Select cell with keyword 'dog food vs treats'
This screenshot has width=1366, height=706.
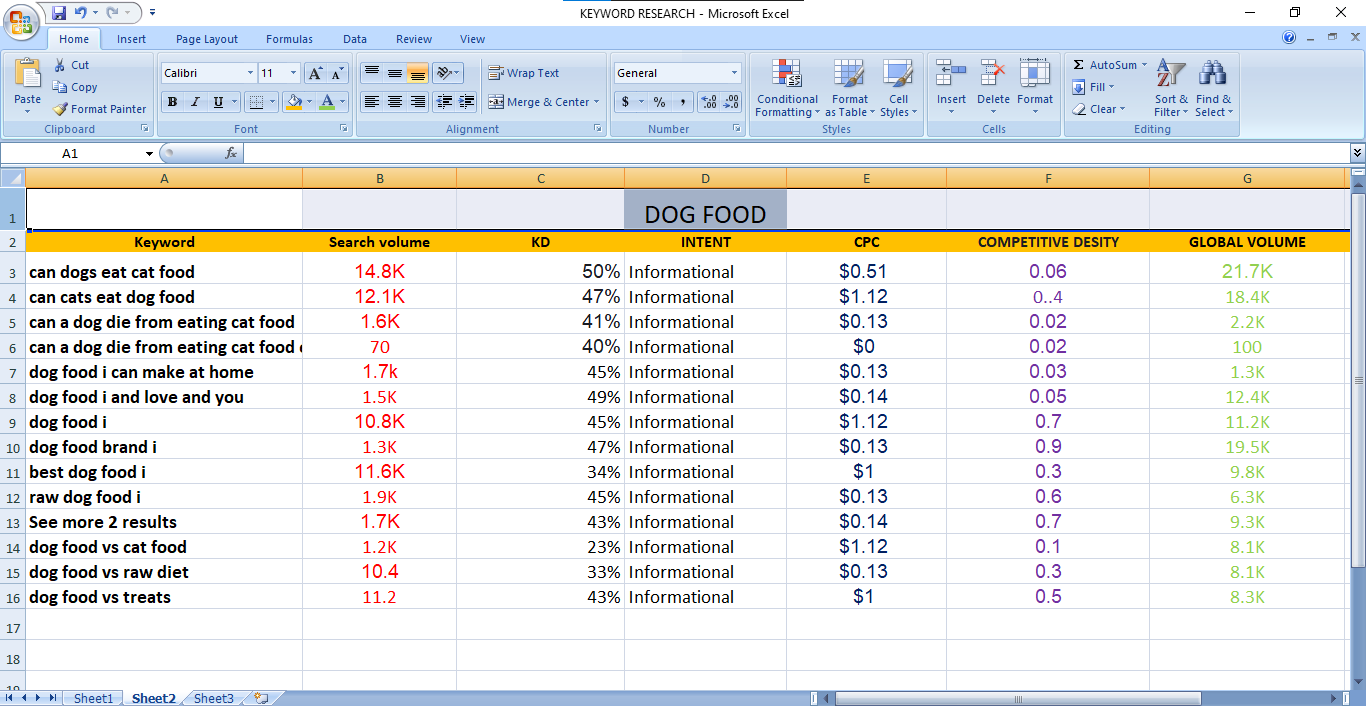pos(100,597)
